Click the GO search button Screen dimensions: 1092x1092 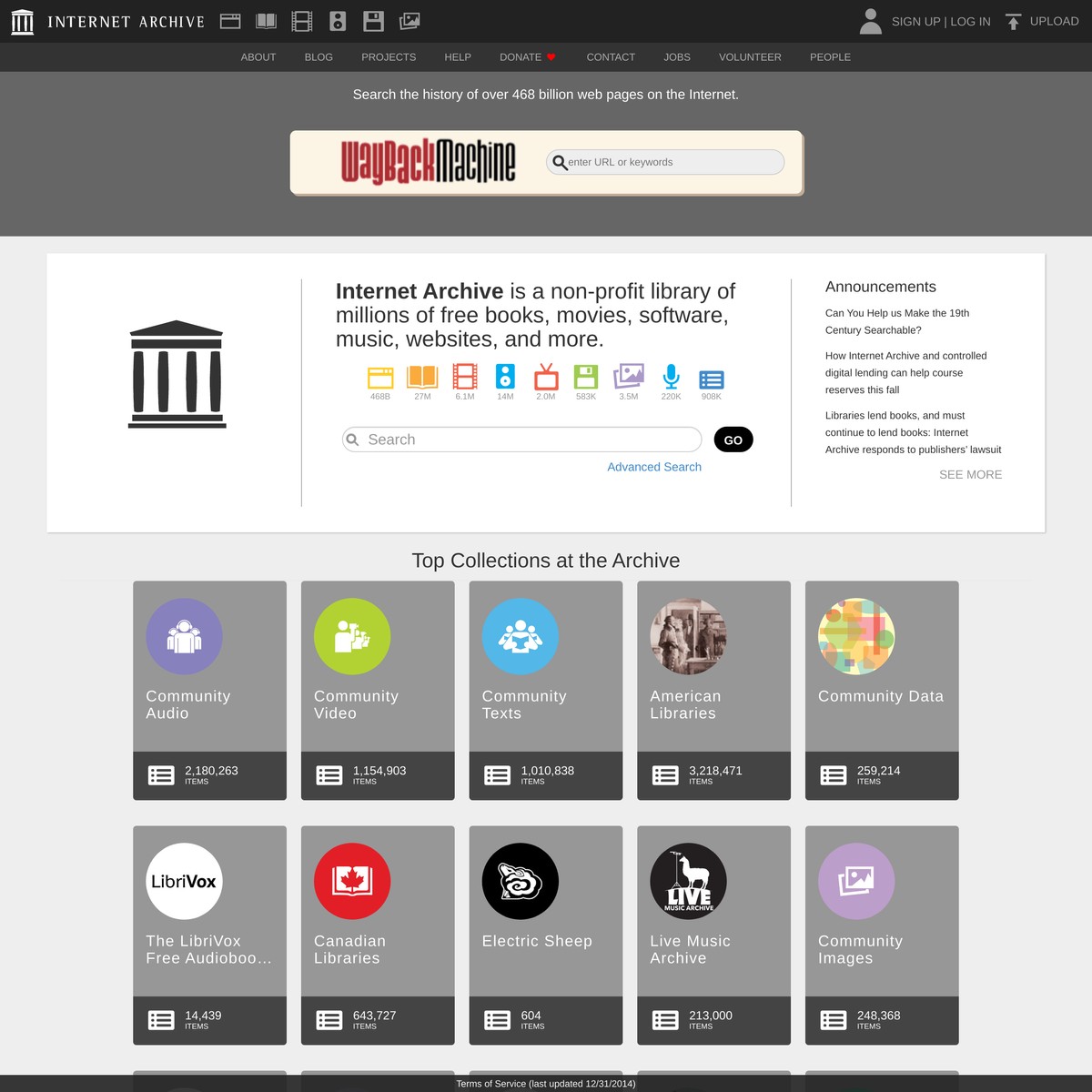(733, 440)
